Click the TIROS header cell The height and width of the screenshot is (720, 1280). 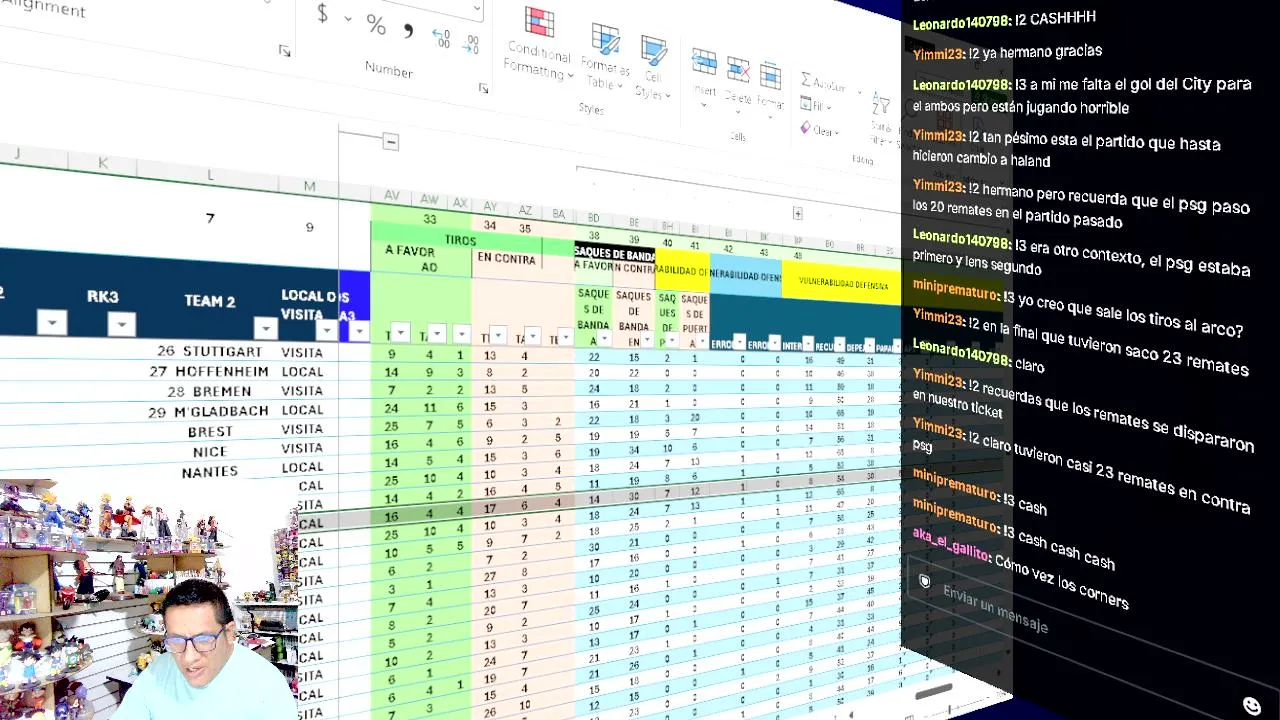tap(461, 241)
